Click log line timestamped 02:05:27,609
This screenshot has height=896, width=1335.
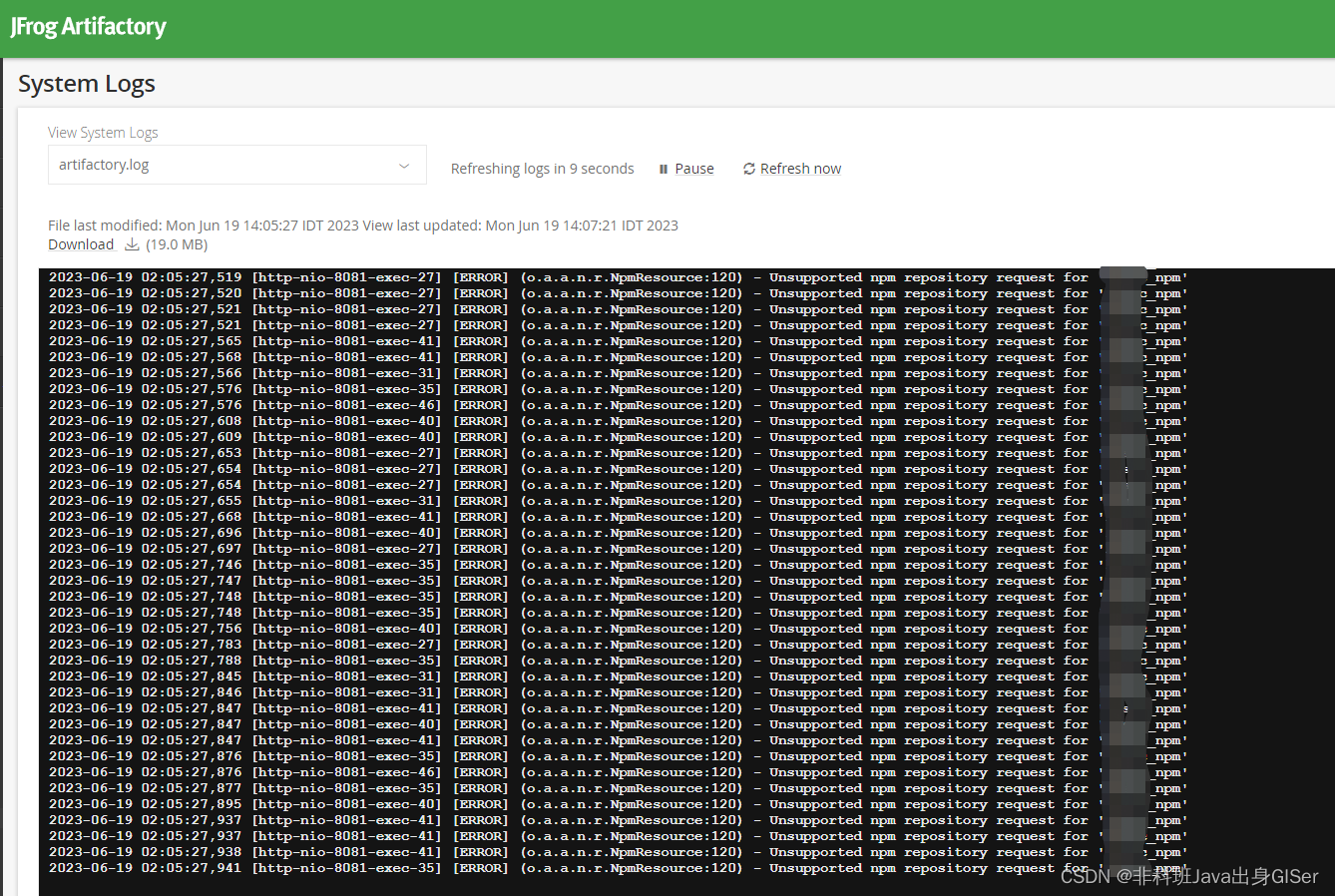[x=619, y=437]
